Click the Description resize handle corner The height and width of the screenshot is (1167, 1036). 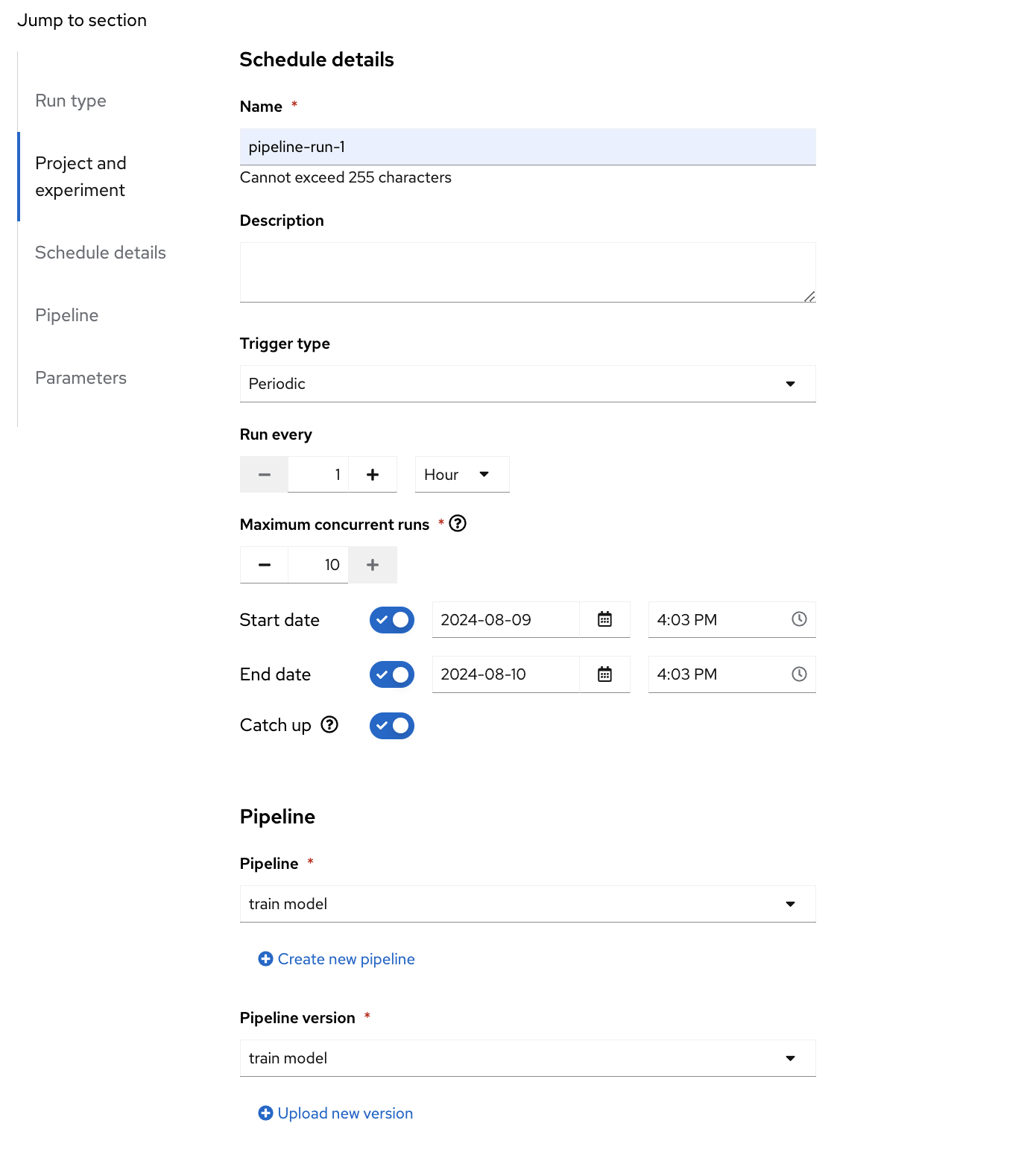pos(809,296)
